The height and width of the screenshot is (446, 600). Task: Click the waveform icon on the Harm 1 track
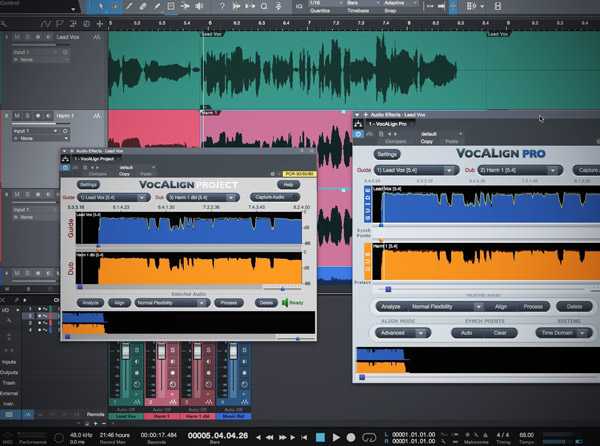tap(96, 116)
